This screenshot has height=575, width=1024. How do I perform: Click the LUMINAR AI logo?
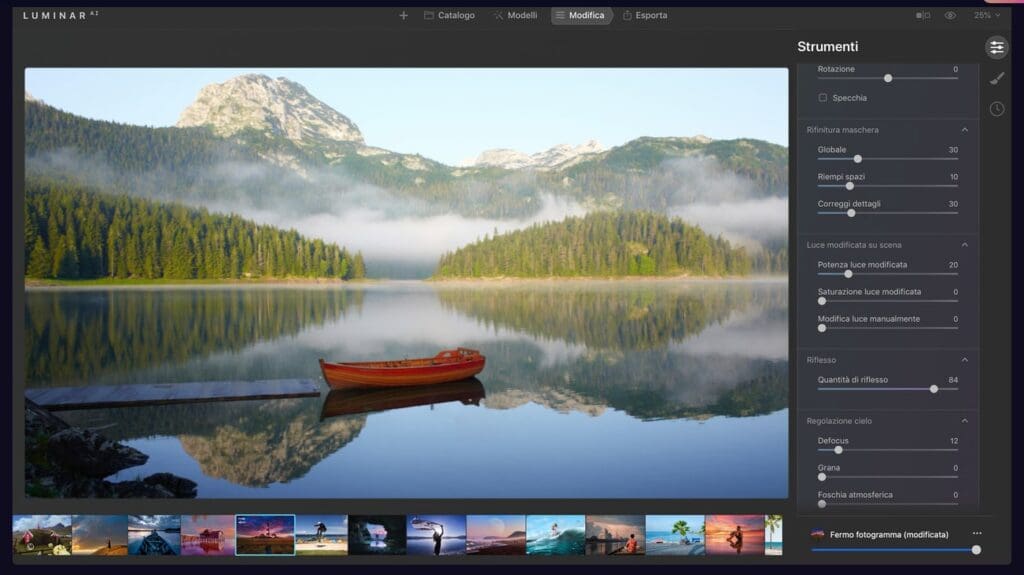pyautogui.click(x=61, y=15)
